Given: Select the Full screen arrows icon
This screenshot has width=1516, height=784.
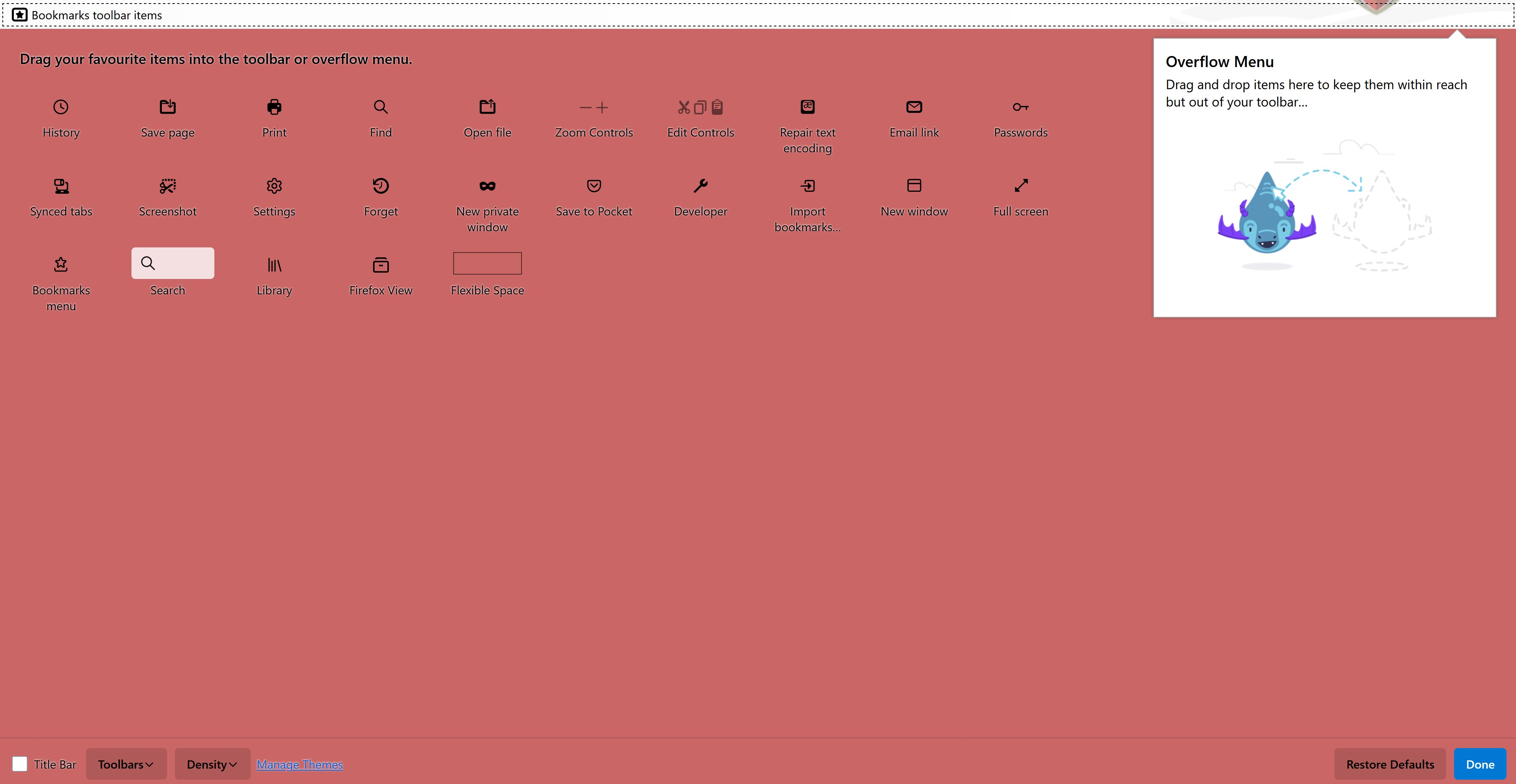Looking at the screenshot, I should (x=1021, y=186).
